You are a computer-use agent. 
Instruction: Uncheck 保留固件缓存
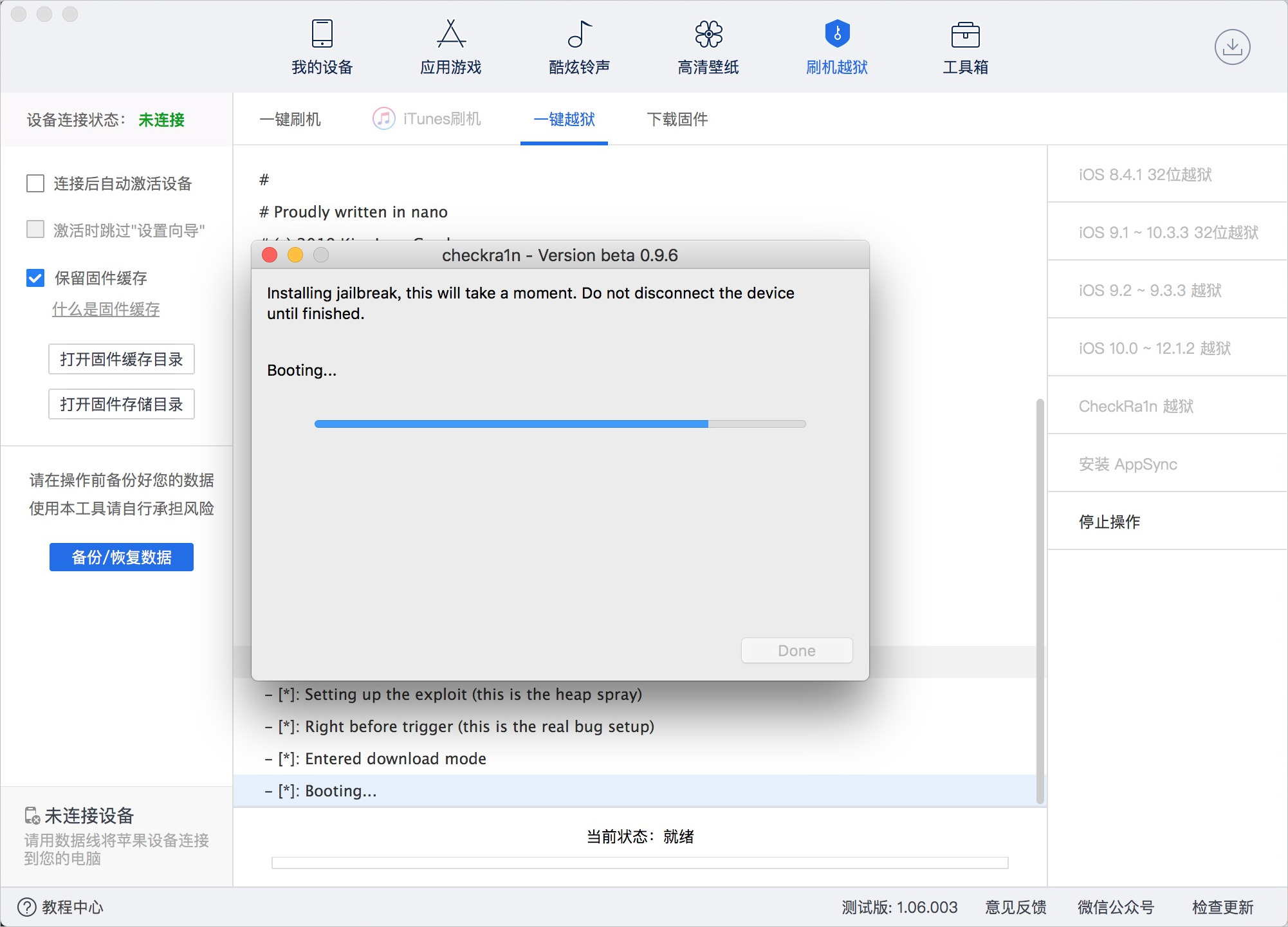pyautogui.click(x=35, y=278)
